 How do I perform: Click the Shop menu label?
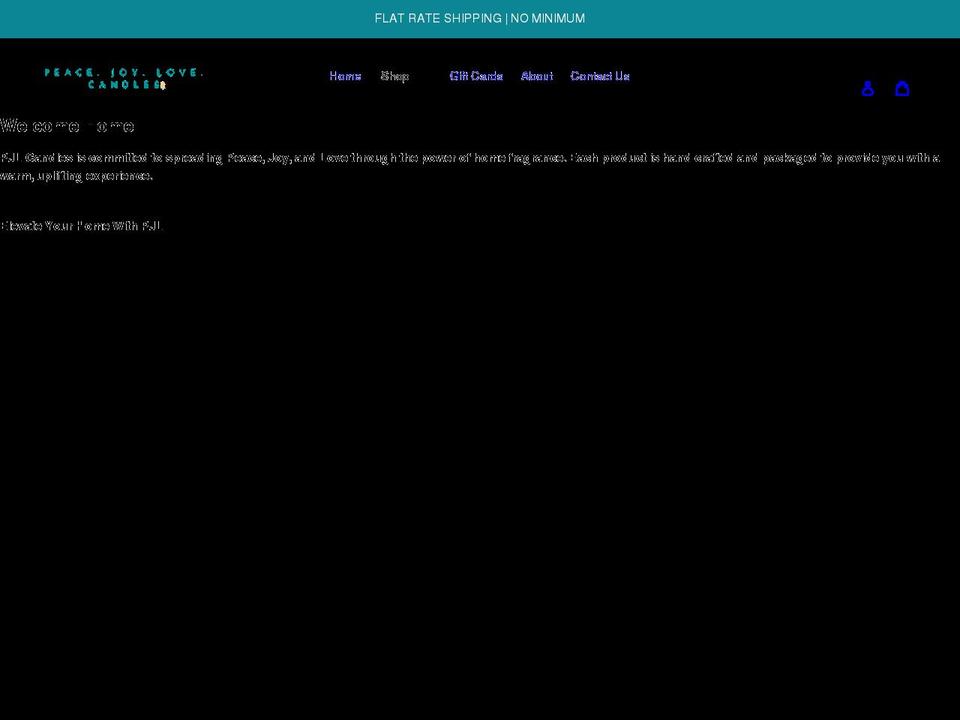tap(395, 76)
